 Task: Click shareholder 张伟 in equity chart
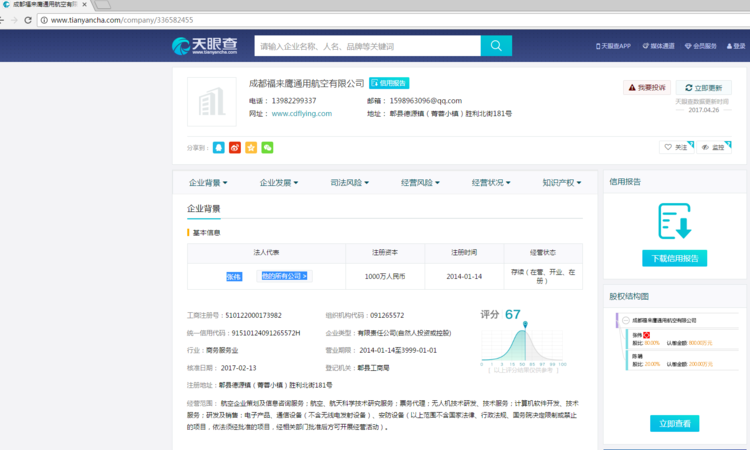637,335
